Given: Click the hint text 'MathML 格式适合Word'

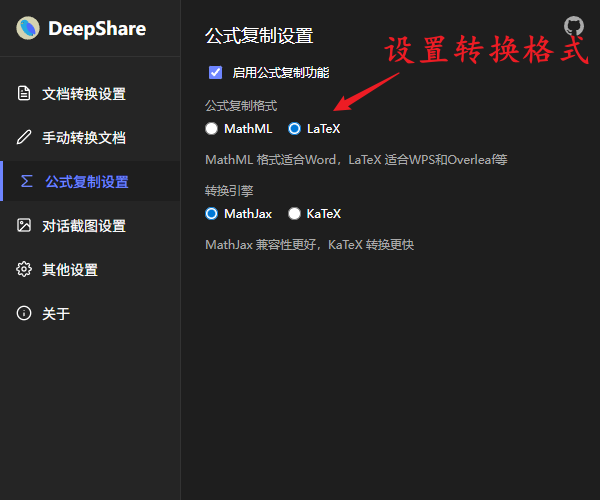Looking at the screenshot, I should (x=271, y=160).
